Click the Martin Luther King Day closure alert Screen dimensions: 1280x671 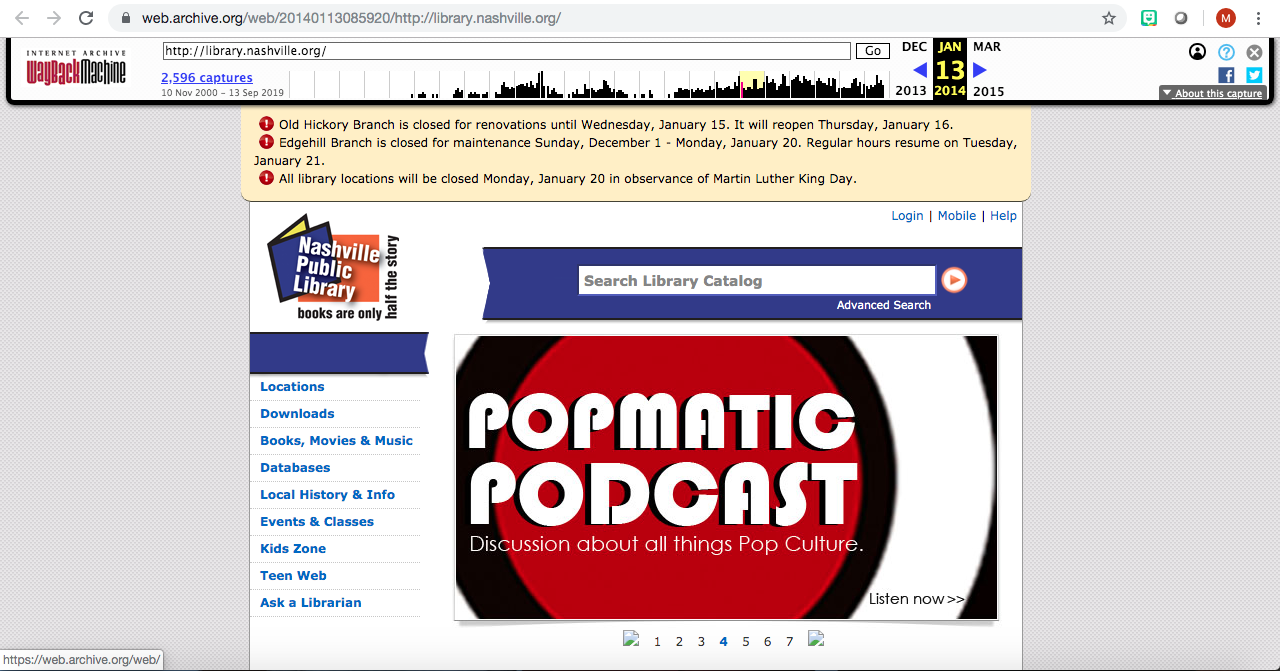[568, 179]
